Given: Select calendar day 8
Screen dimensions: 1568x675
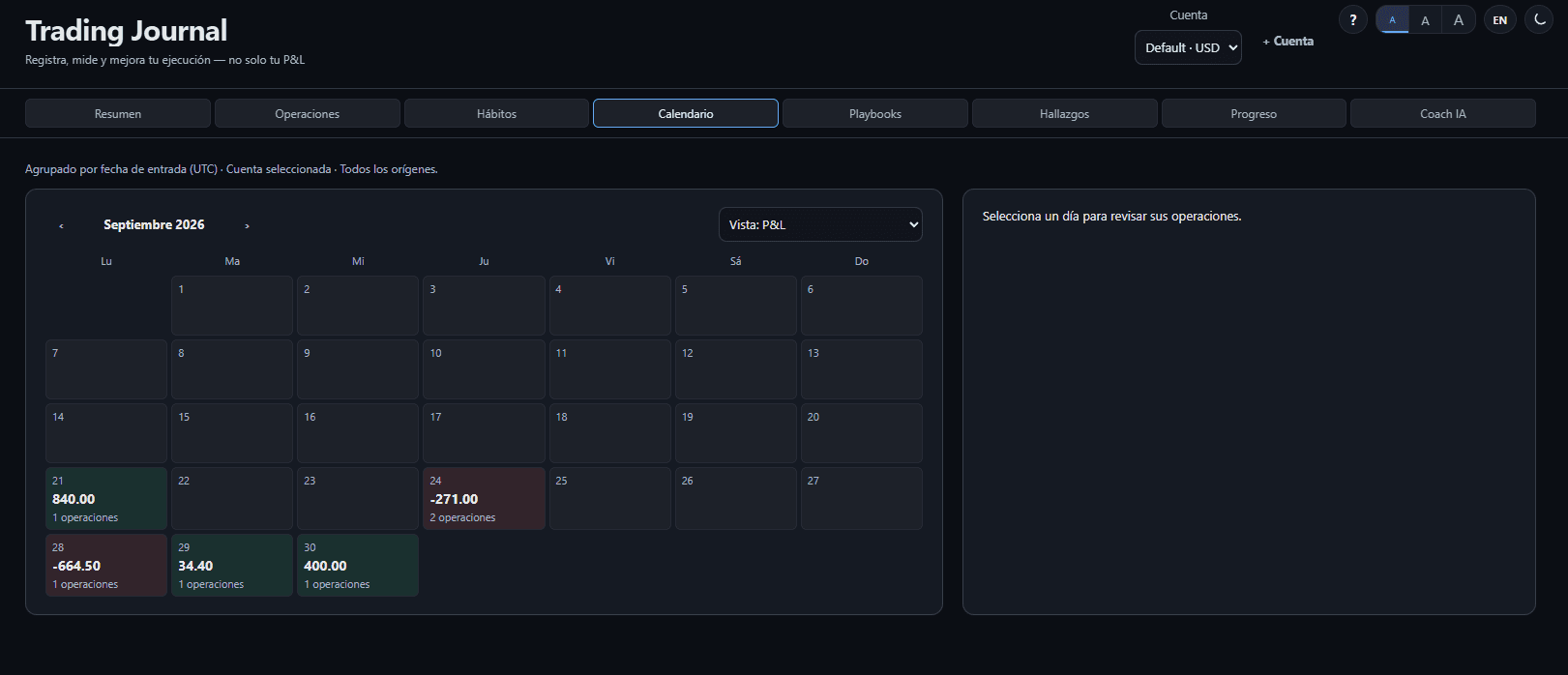Looking at the screenshot, I should click(x=232, y=369).
